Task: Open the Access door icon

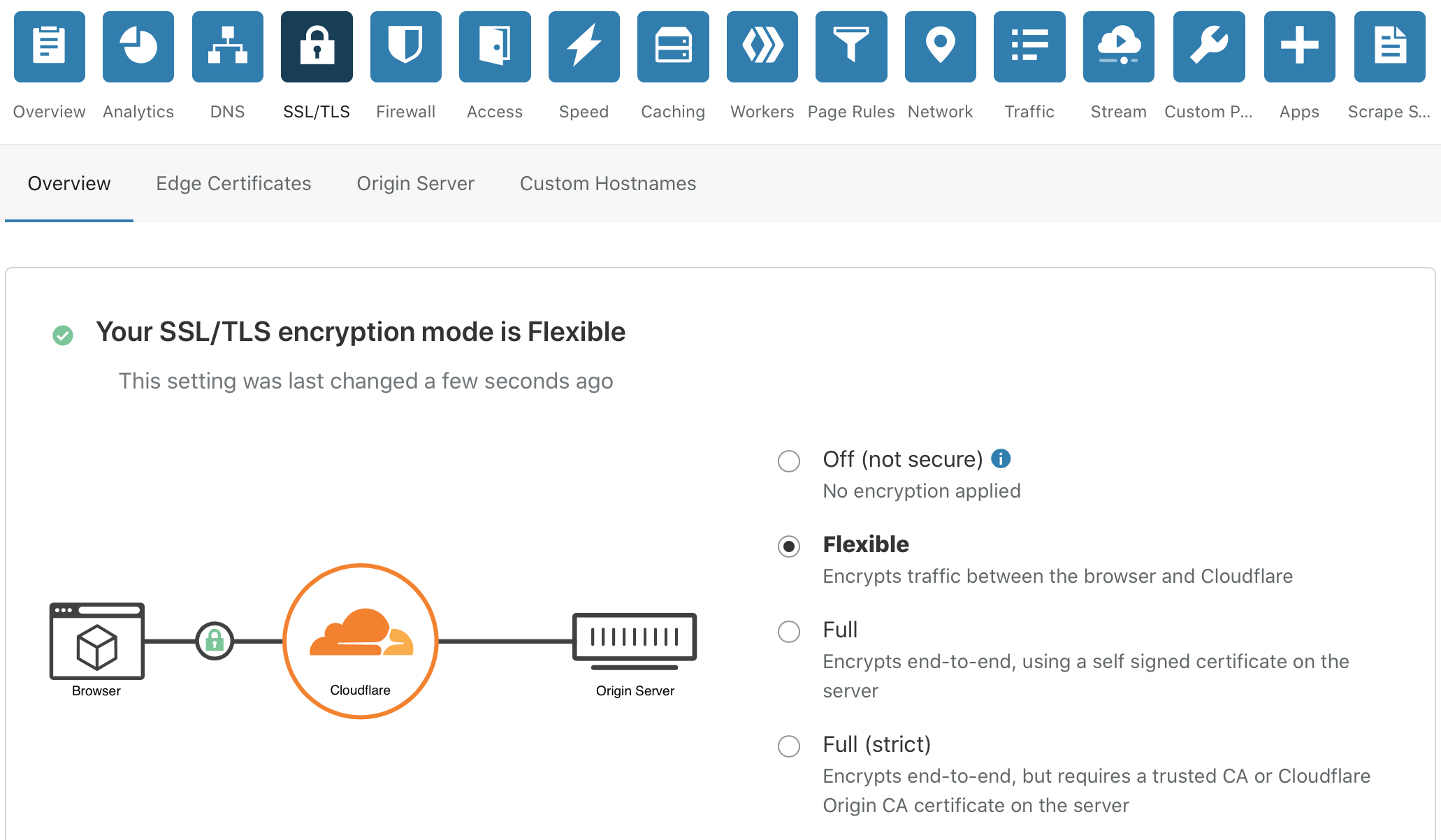Action: click(495, 47)
